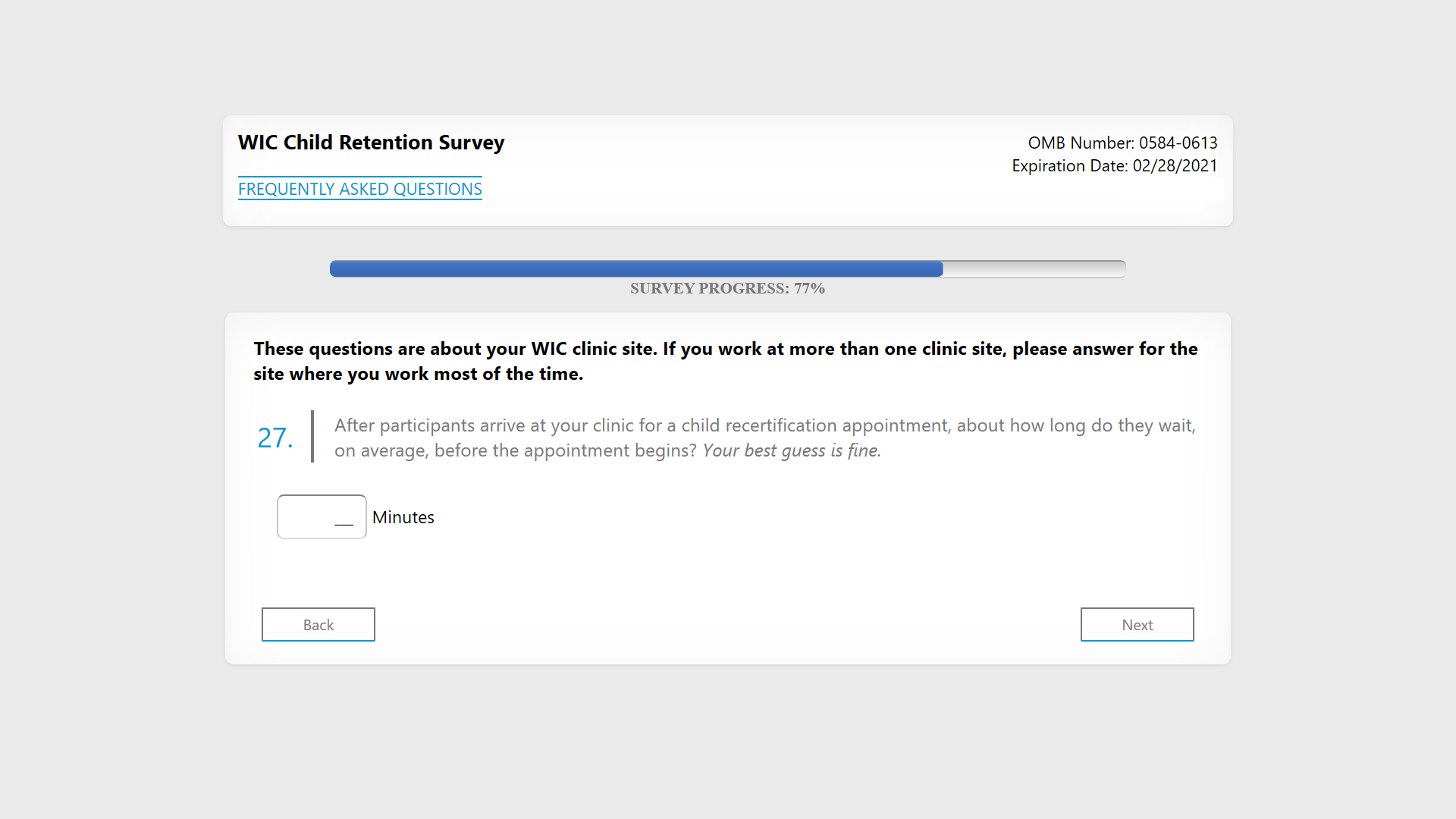Click the words 'site where you work most'
Screen dimensions: 1456x819
point(366,374)
